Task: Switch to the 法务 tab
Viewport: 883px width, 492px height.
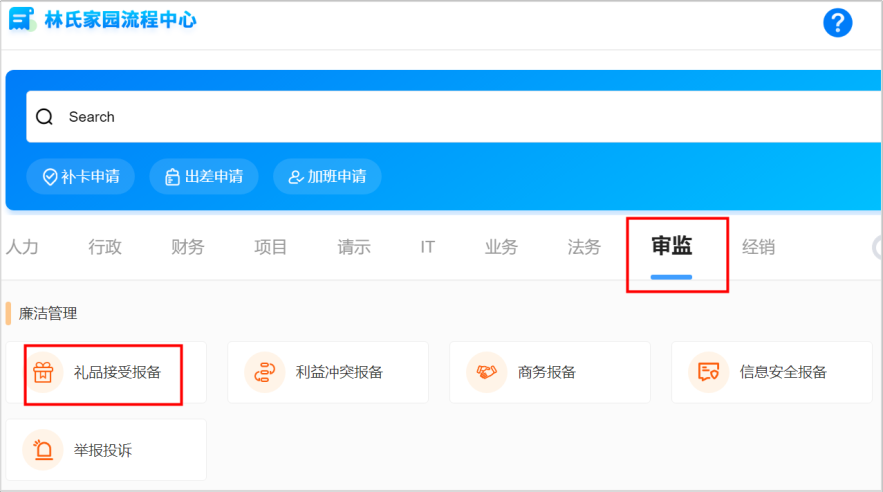Action: point(584,247)
